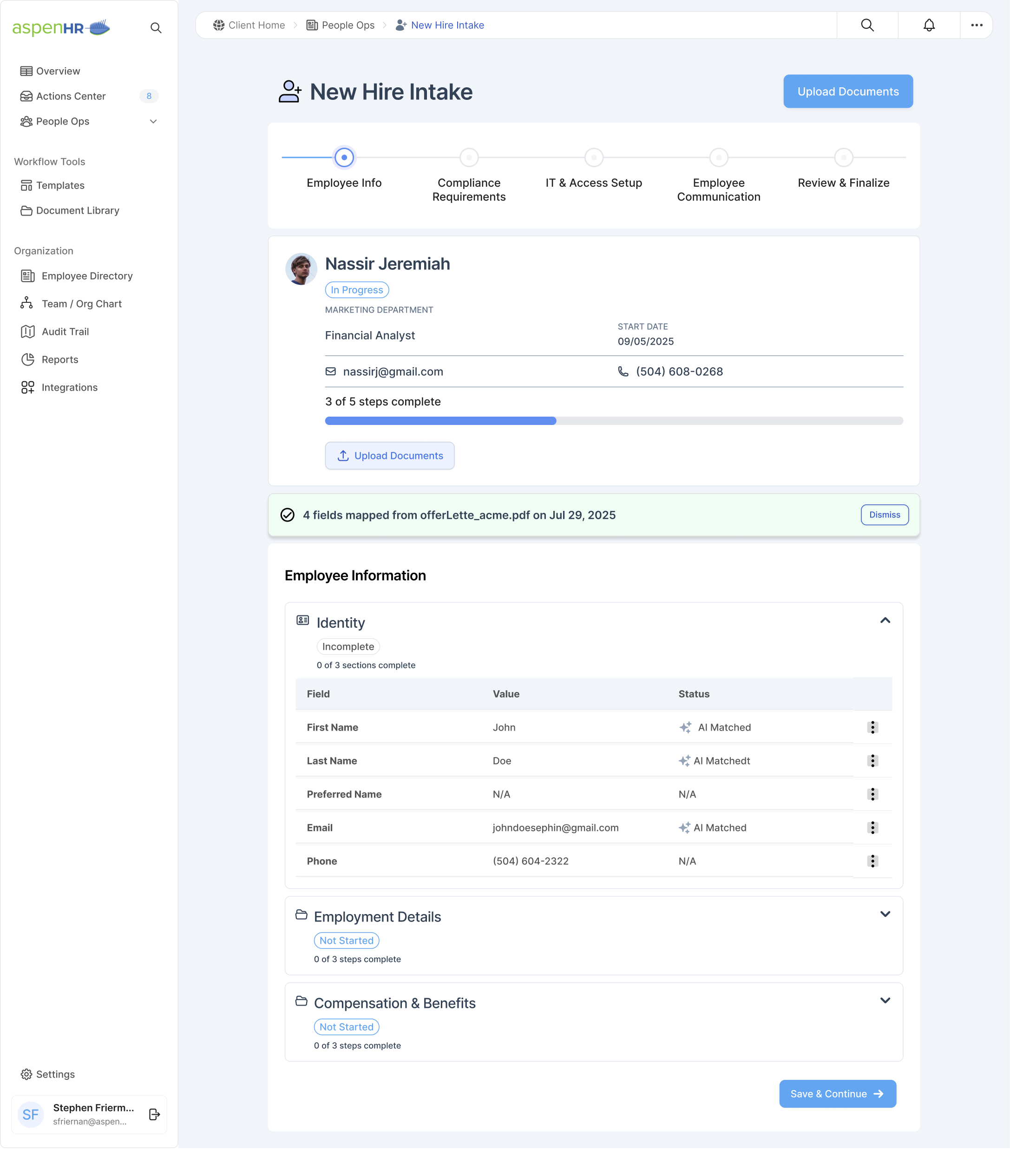Open kebab menu for First Name row
The width and height of the screenshot is (1010, 1176).
tap(872, 727)
